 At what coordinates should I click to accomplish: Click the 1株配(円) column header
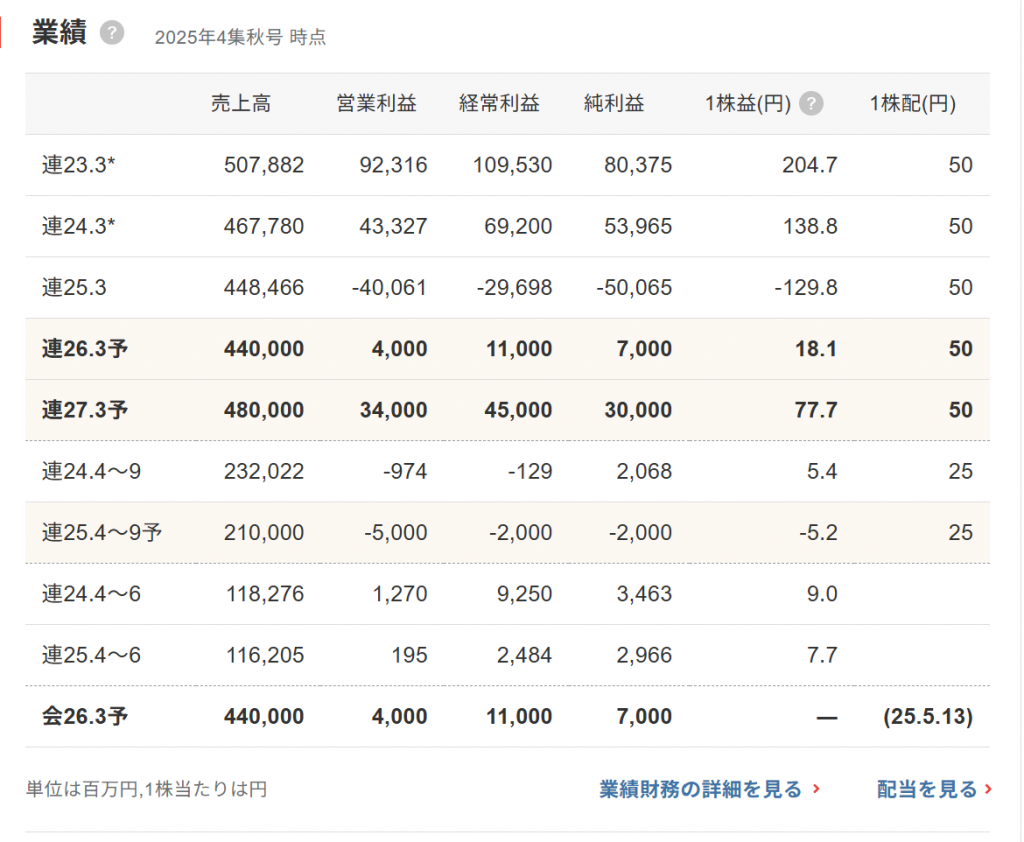(x=912, y=104)
